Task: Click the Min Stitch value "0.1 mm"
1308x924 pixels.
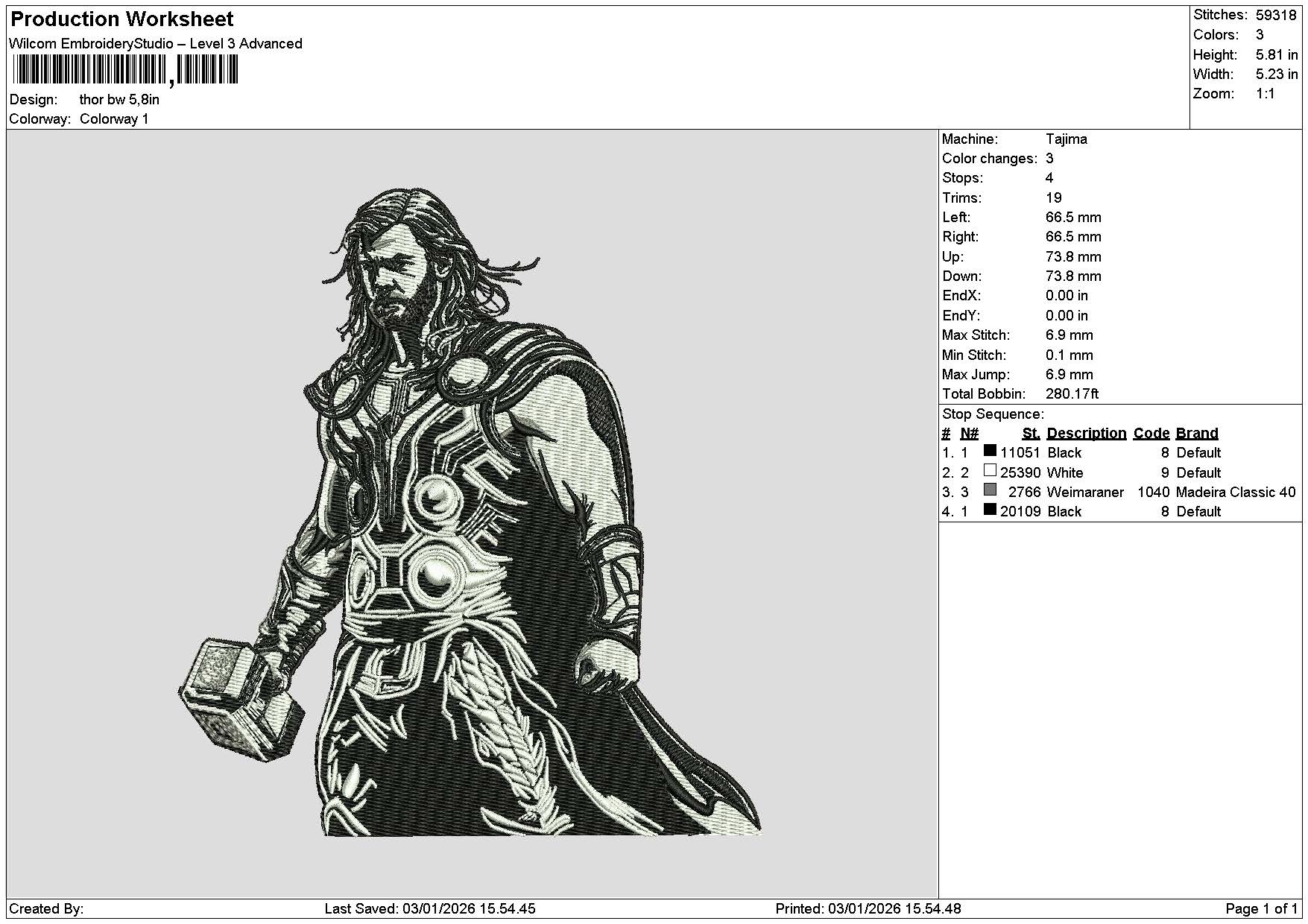Action: 1070,355
